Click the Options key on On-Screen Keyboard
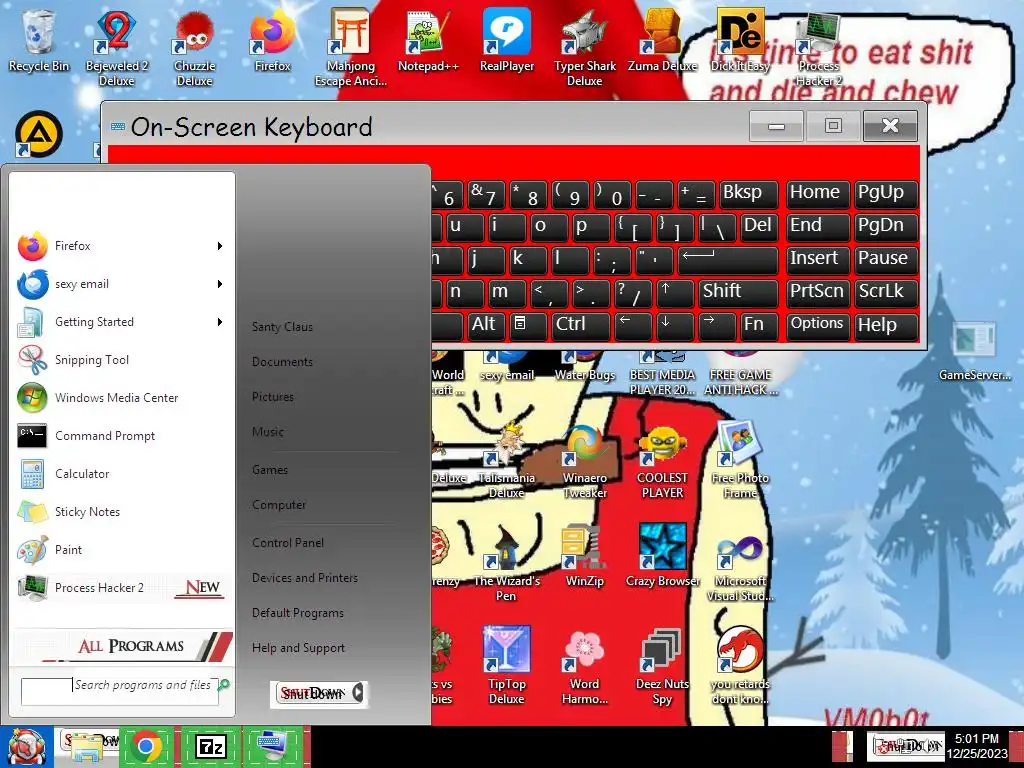The height and width of the screenshot is (768, 1024). [x=818, y=325]
